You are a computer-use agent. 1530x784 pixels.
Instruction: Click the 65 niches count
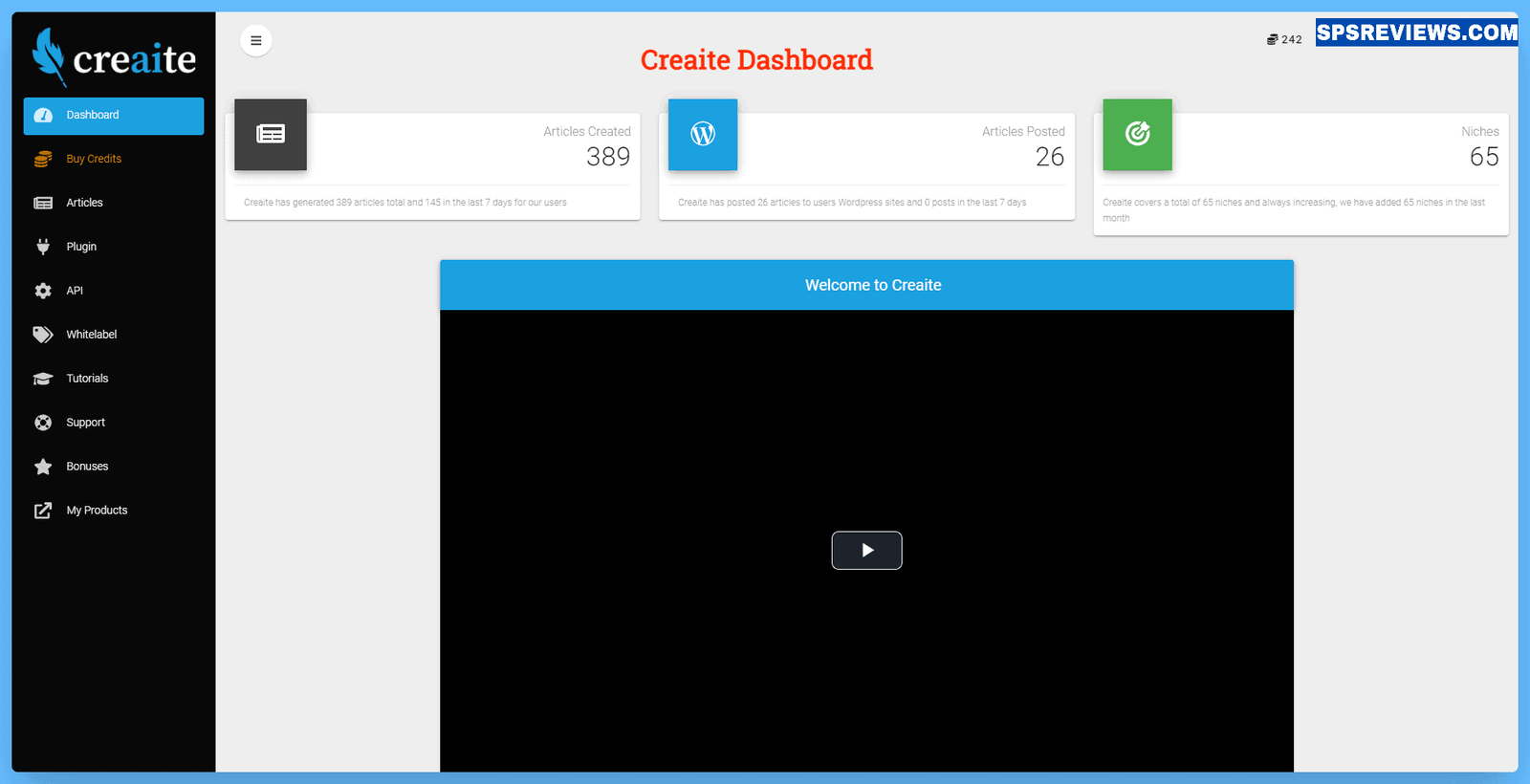pos(1484,157)
